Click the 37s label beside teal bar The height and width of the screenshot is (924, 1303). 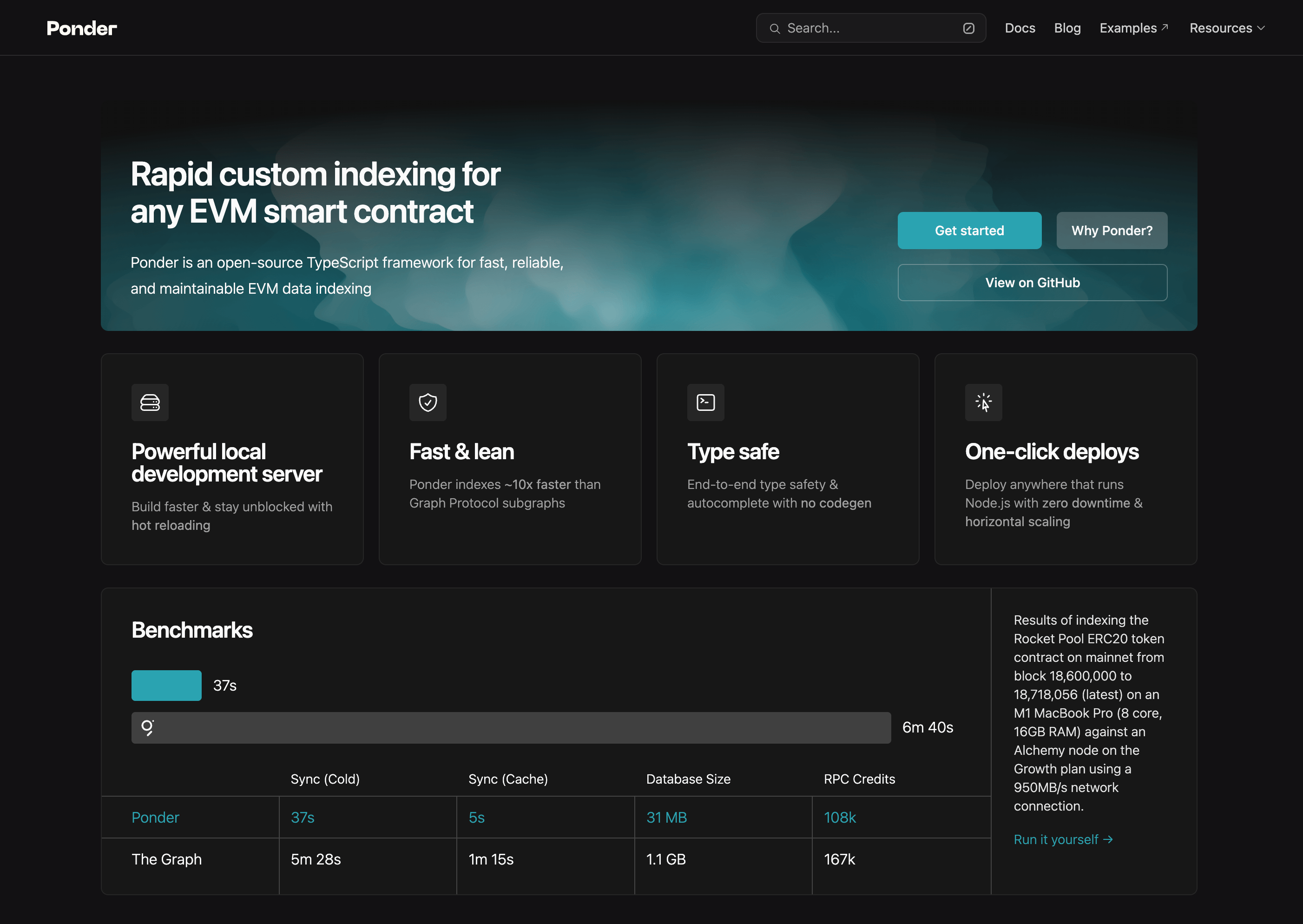tap(224, 686)
